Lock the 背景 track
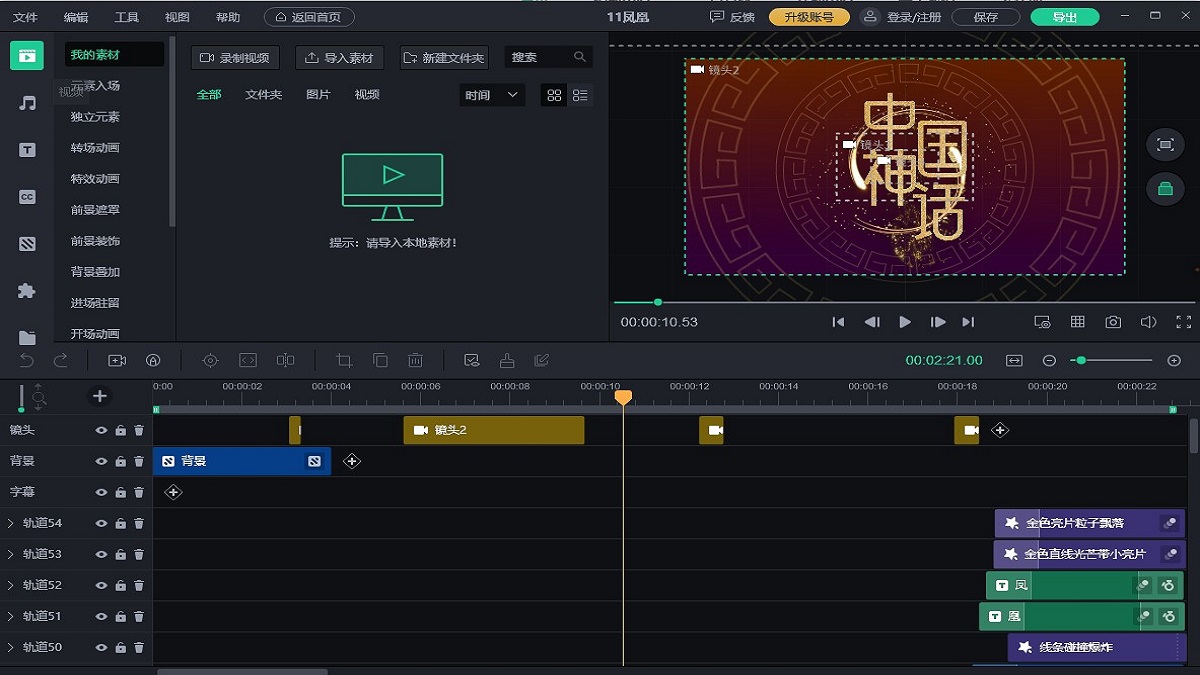Screen dimensions: 1200x675 tap(120, 461)
